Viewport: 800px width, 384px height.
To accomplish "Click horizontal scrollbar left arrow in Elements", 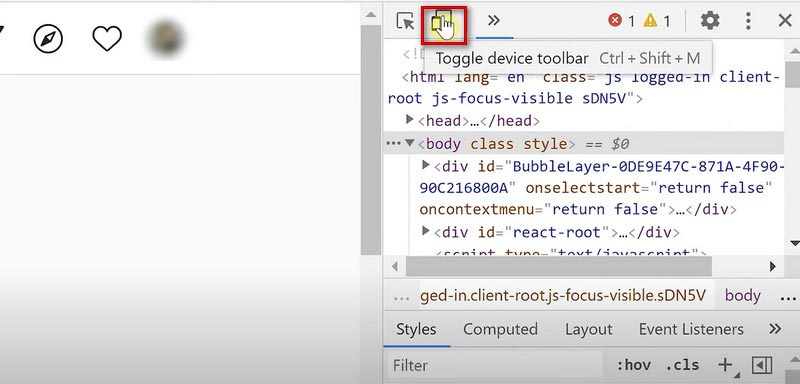I will 394,266.
